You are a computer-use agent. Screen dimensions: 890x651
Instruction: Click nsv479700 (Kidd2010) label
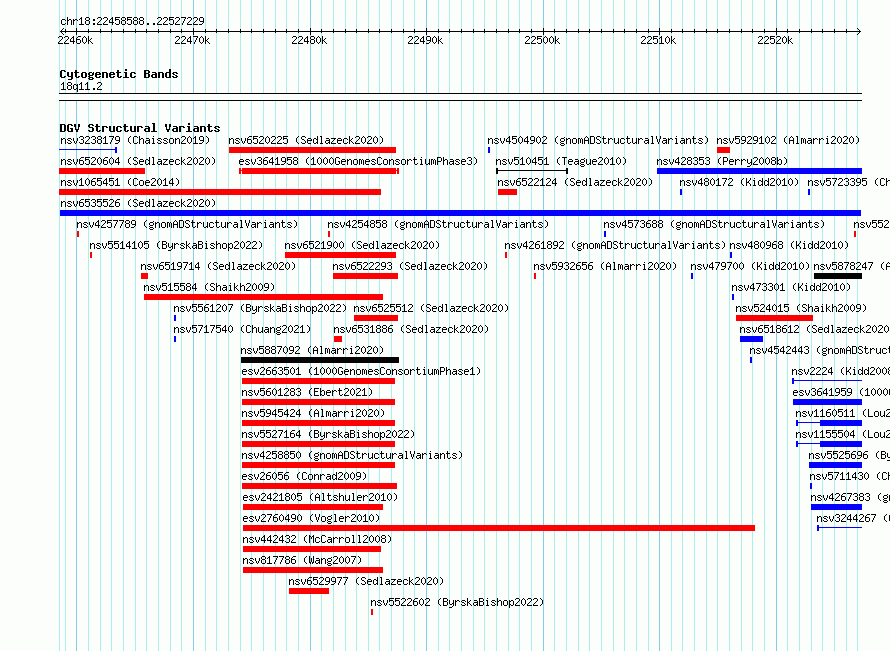pos(750,266)
